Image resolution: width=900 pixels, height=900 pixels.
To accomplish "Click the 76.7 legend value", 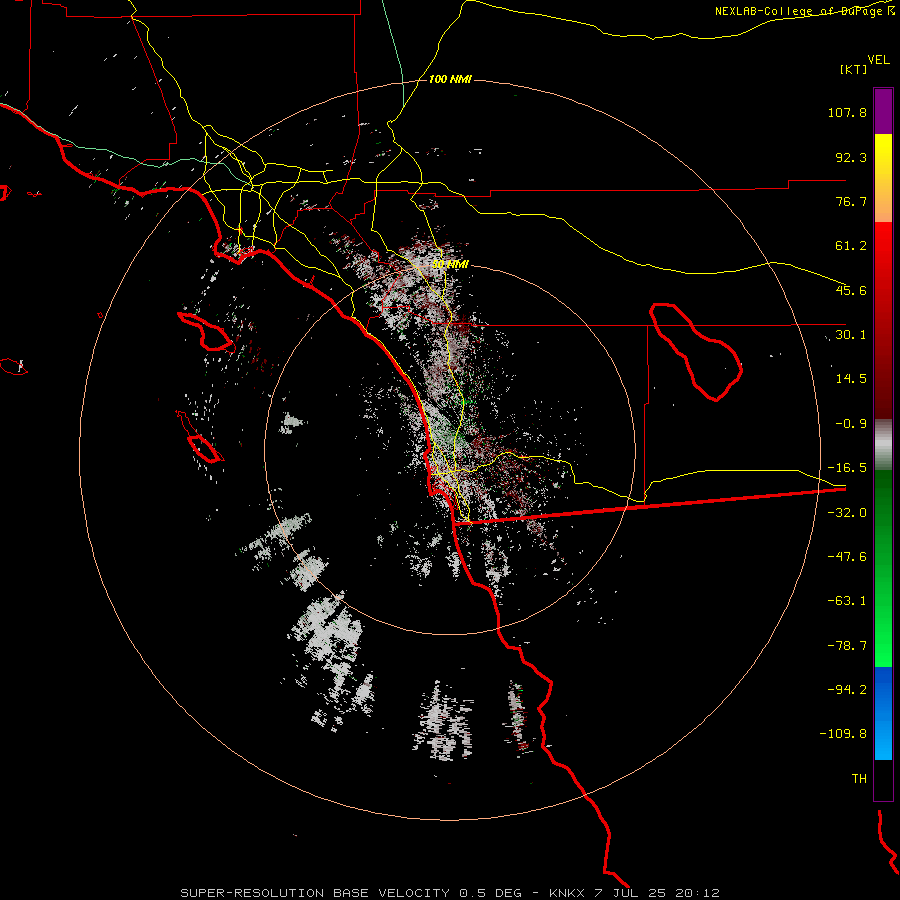I will tap(851, 201).
